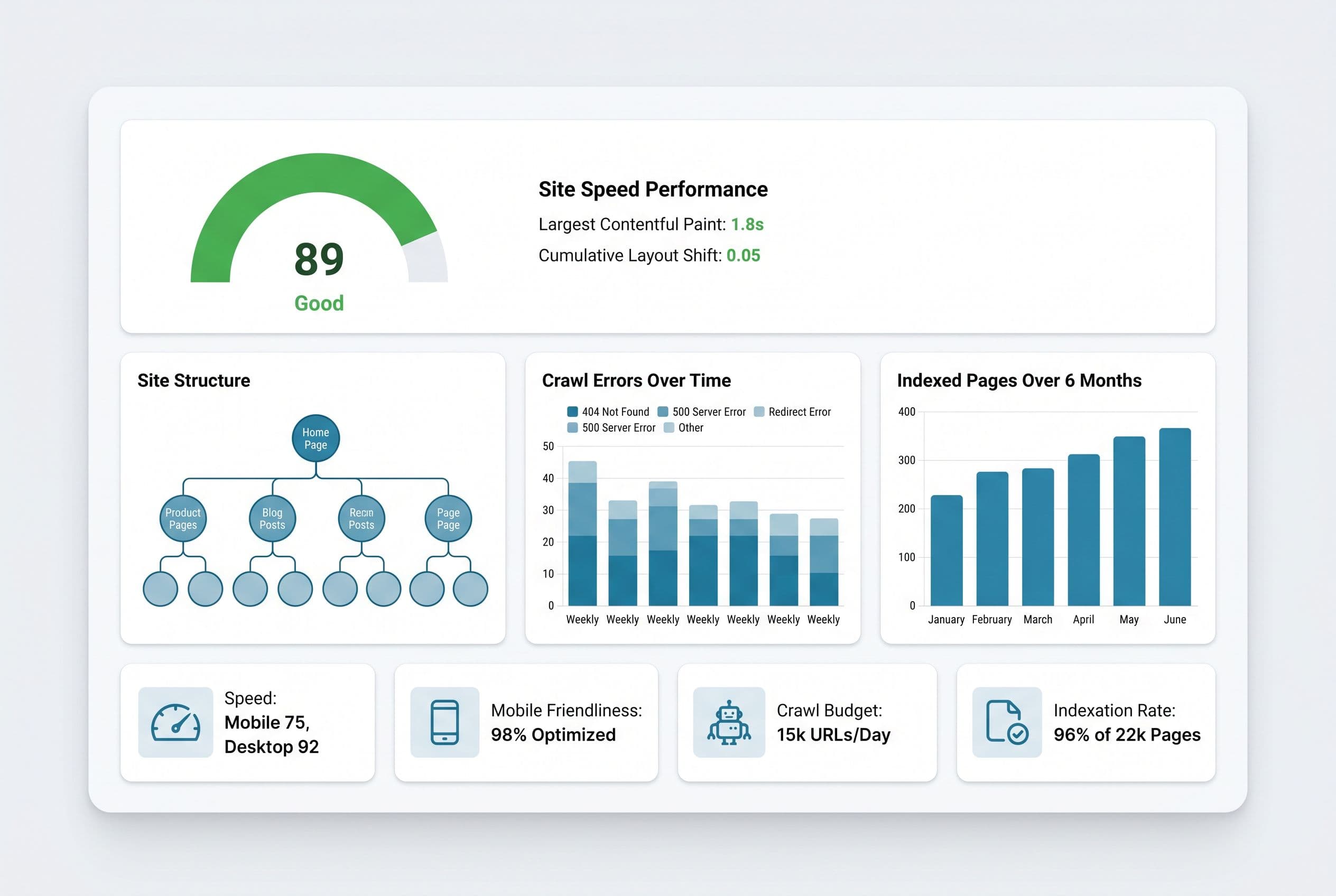Click the smartphone icon for Mobile Friendliness
Screen dimensions: 1336x896
tap(445, 722)
